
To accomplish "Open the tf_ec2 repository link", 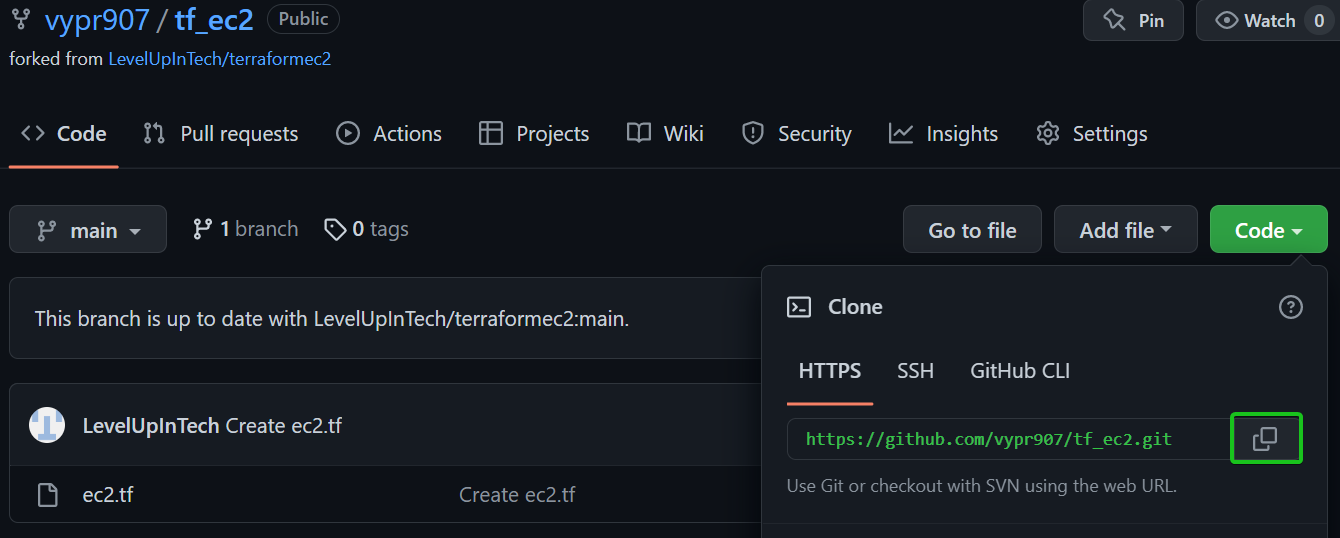I will (x=214, y=19).
